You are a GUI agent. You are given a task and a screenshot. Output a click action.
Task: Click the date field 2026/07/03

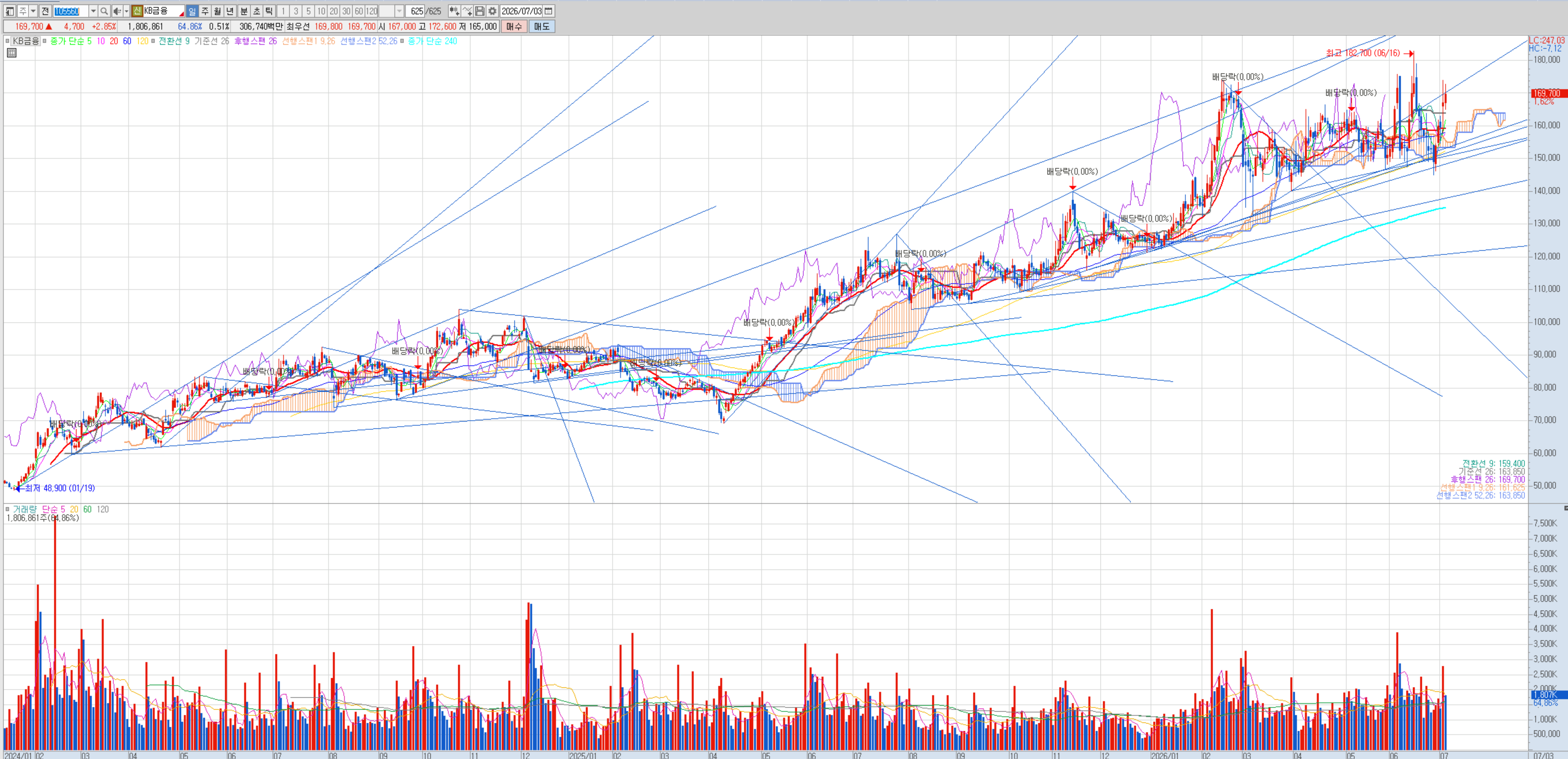pos(522,11)
